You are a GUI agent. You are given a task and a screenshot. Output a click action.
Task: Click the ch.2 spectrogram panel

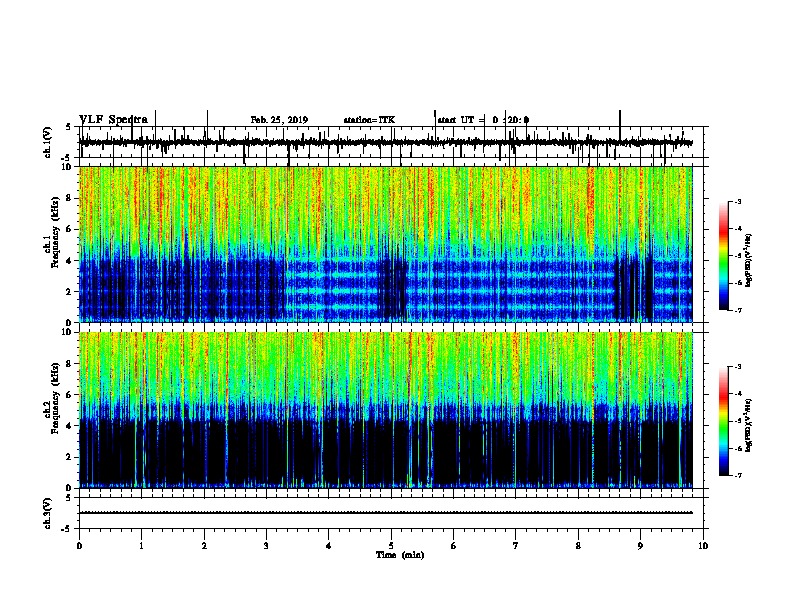point(386,410)
